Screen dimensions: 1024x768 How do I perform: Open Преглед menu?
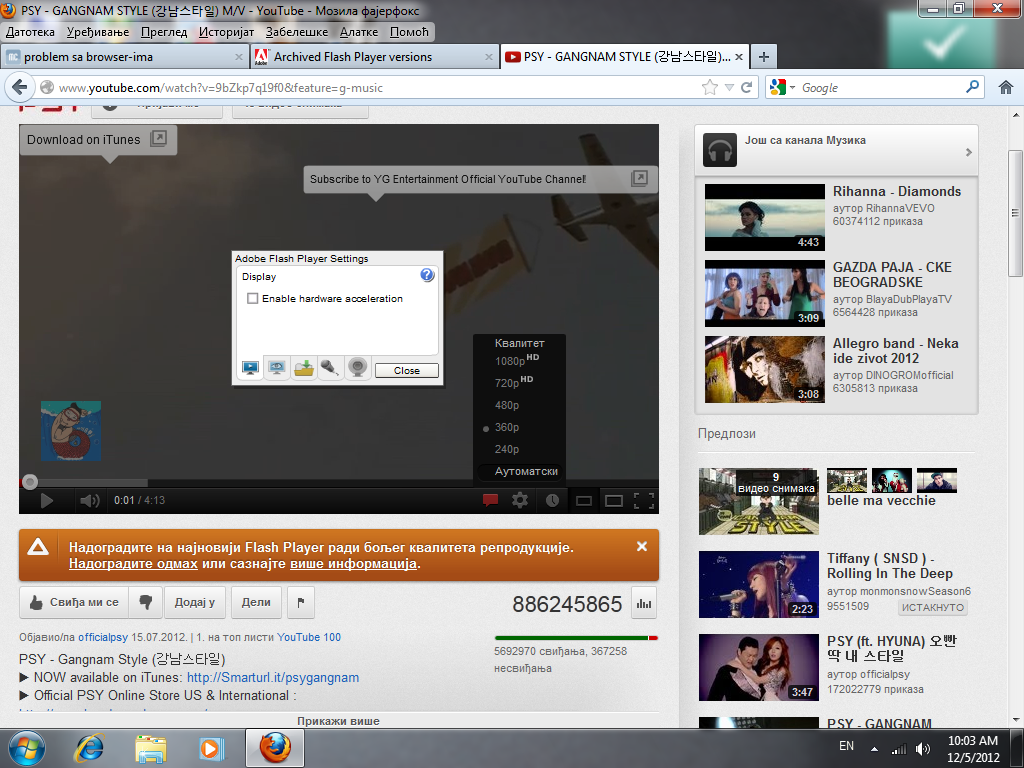coord(164,32)
